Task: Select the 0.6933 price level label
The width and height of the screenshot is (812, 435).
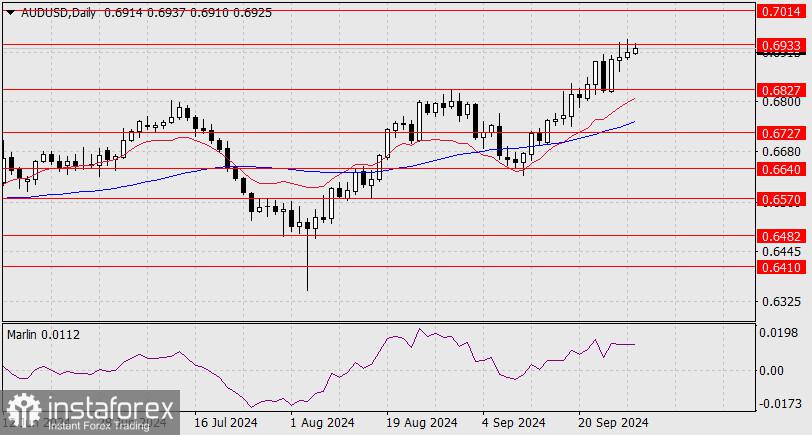Action: pos(782,45)
